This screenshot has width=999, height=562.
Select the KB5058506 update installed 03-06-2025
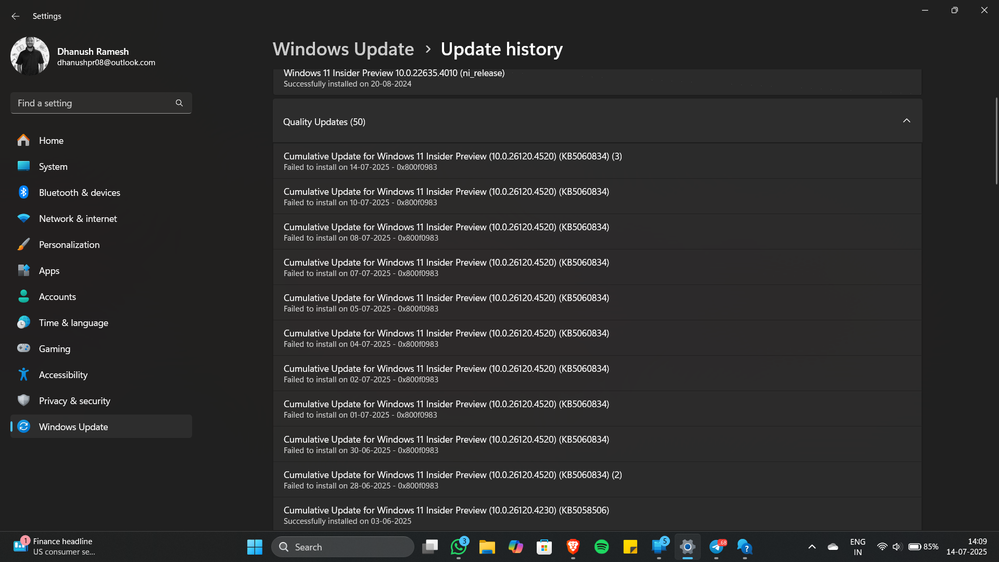[597, 514]
